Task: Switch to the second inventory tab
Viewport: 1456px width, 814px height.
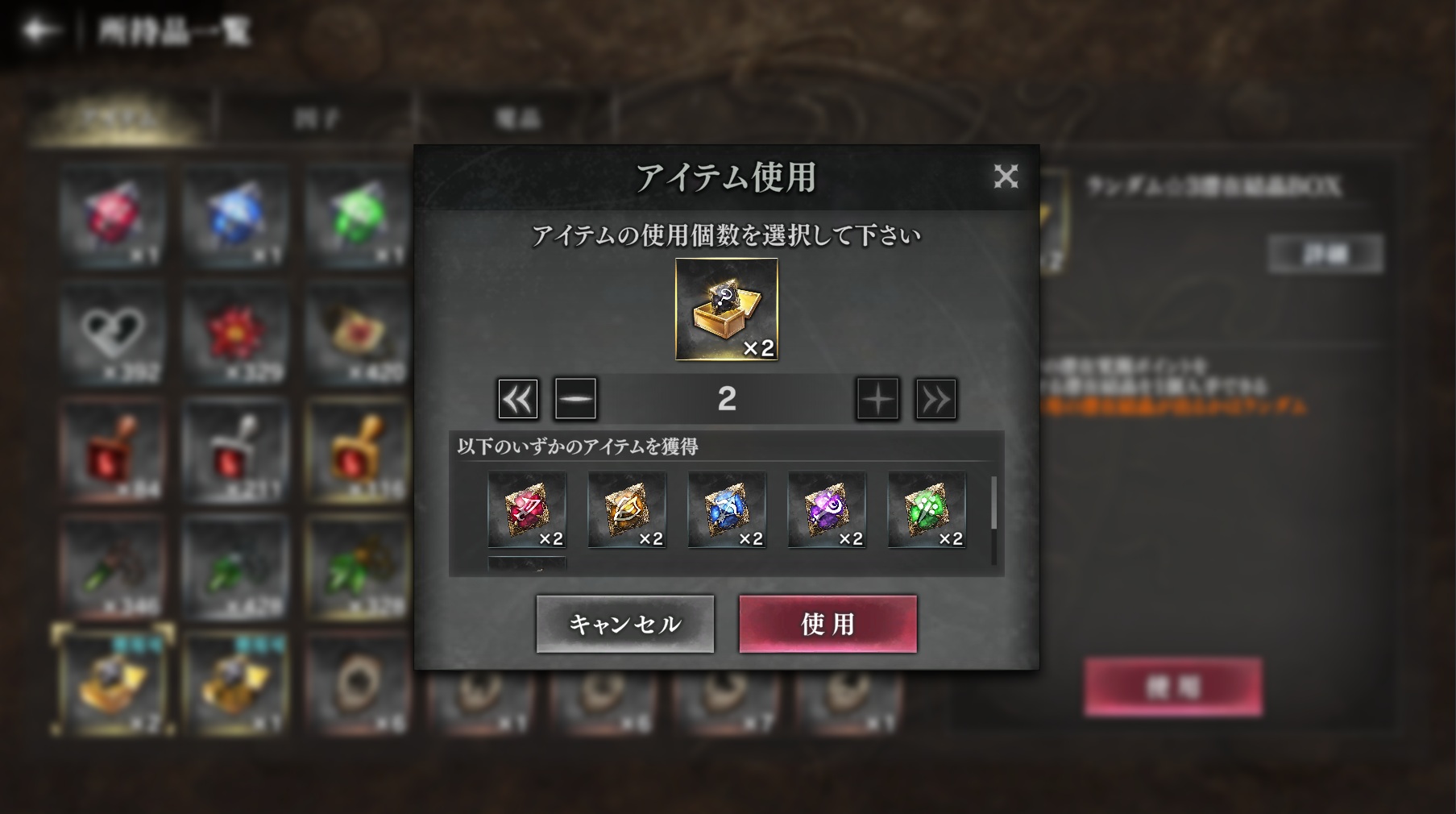Action: (x=317, y=119)
